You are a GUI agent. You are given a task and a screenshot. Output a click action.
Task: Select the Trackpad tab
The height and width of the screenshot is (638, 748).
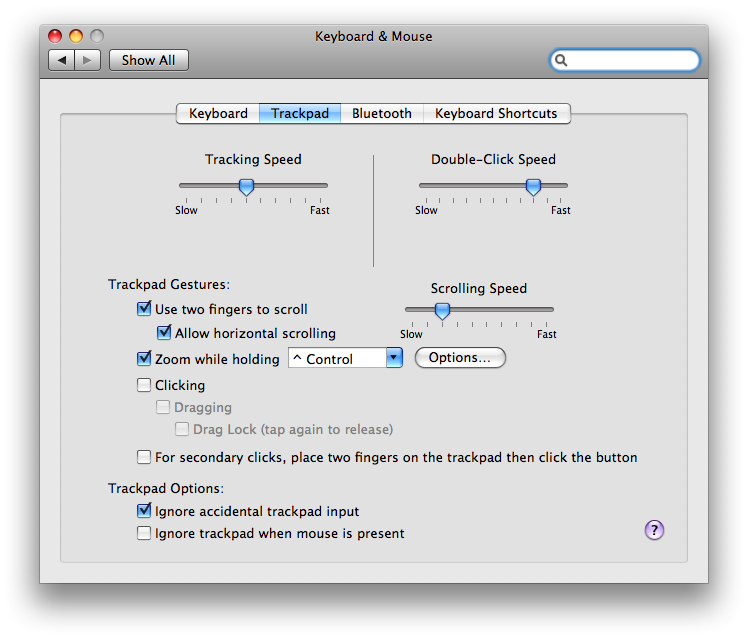point(300,114)
